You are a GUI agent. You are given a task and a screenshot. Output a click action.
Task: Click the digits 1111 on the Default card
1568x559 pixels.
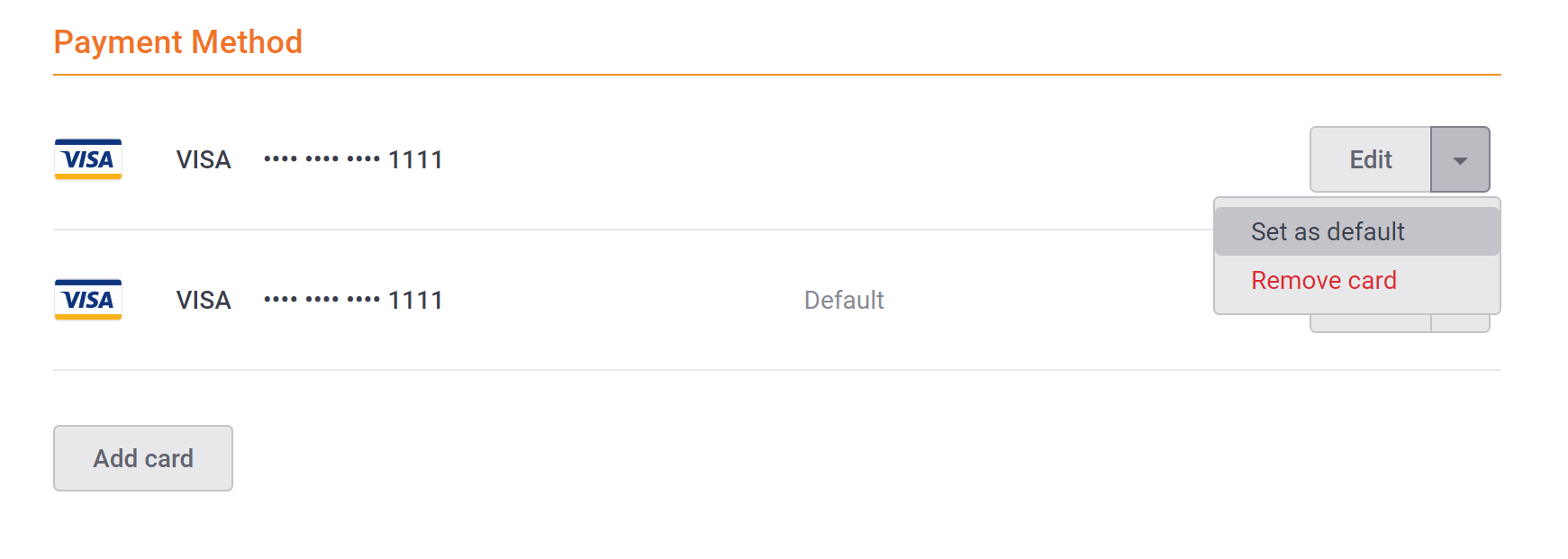(x=415, y=300)
